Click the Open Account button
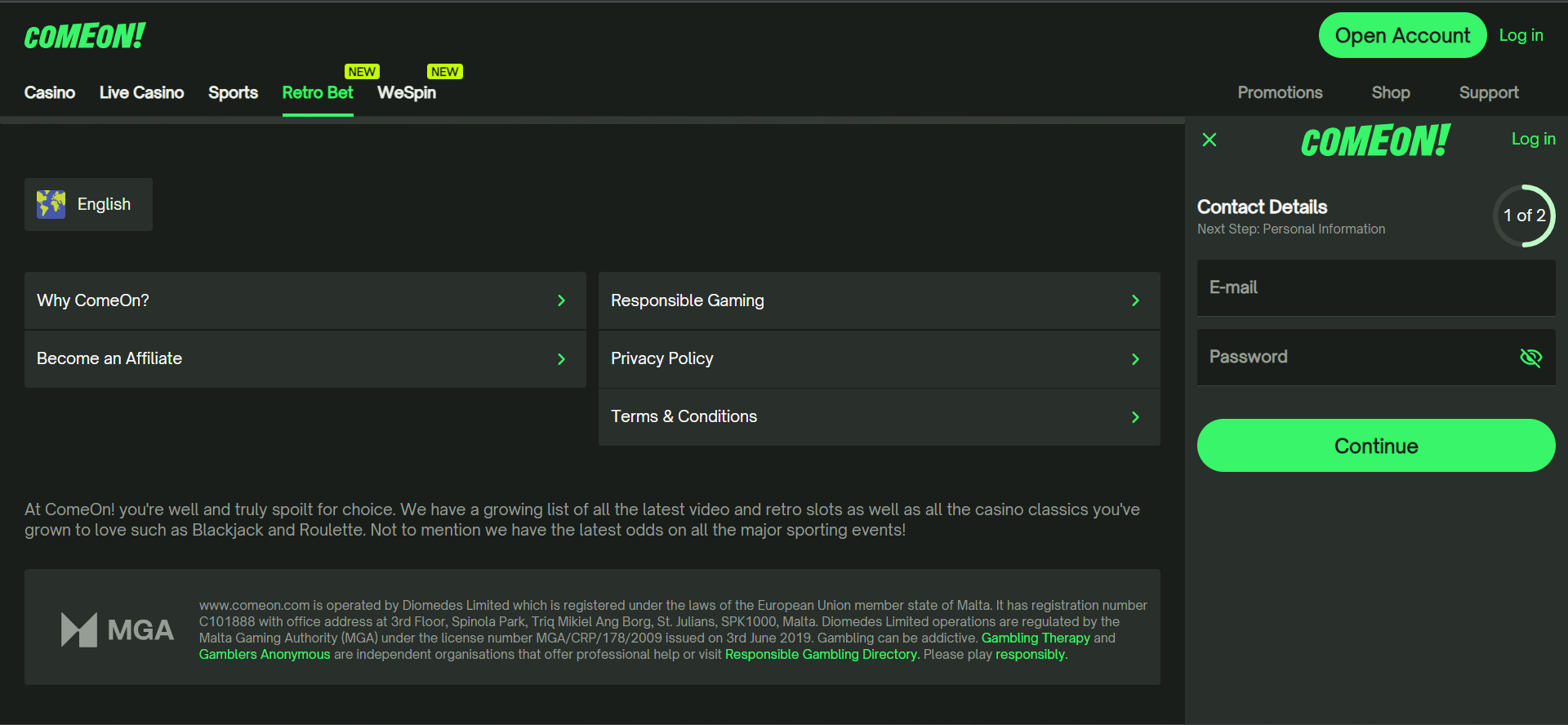Image resolution: width=1568 pixels, height=725 pixels. pos(1402,35)
